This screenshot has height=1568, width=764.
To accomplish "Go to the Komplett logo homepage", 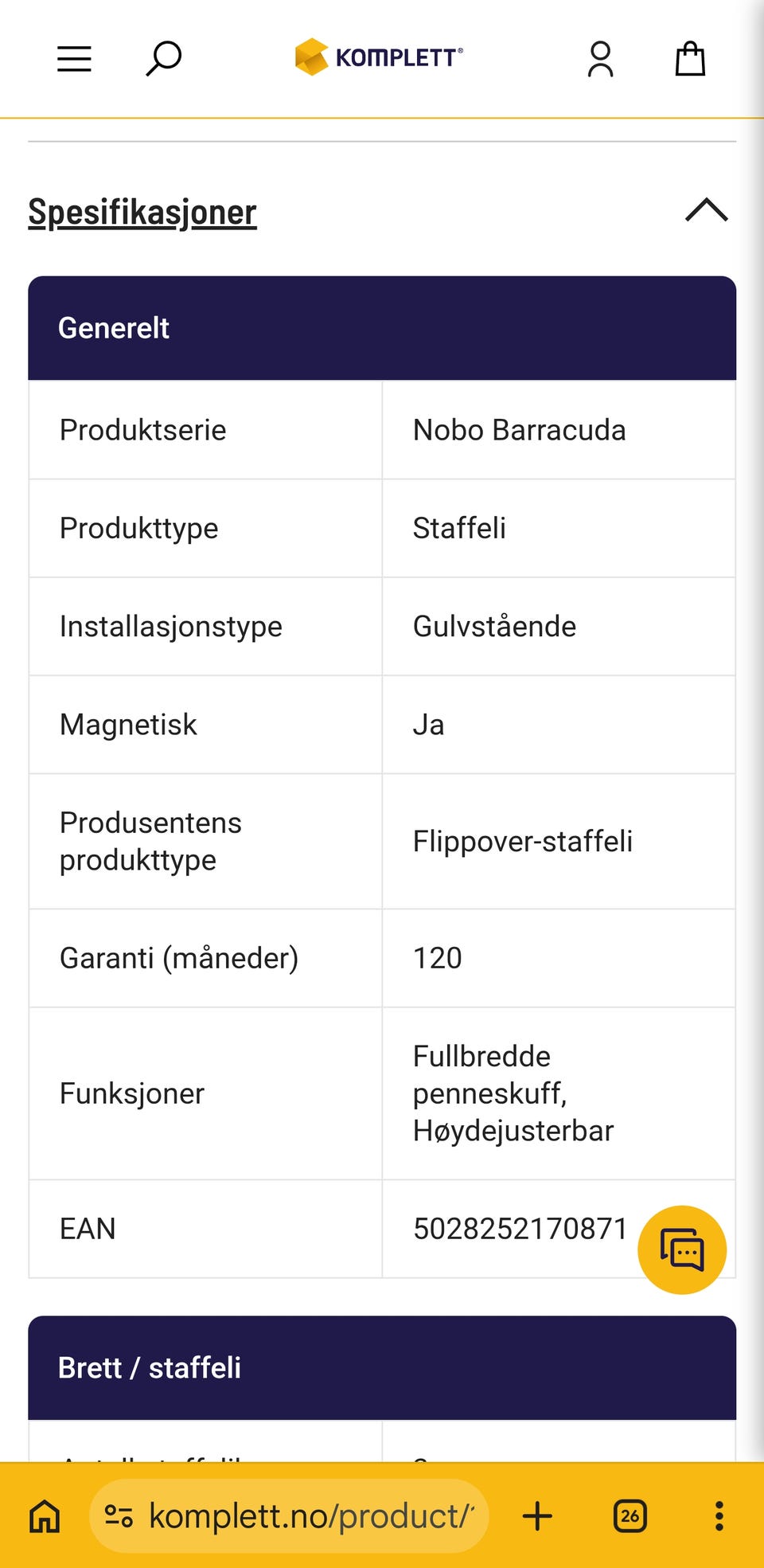I will point(379,57).
